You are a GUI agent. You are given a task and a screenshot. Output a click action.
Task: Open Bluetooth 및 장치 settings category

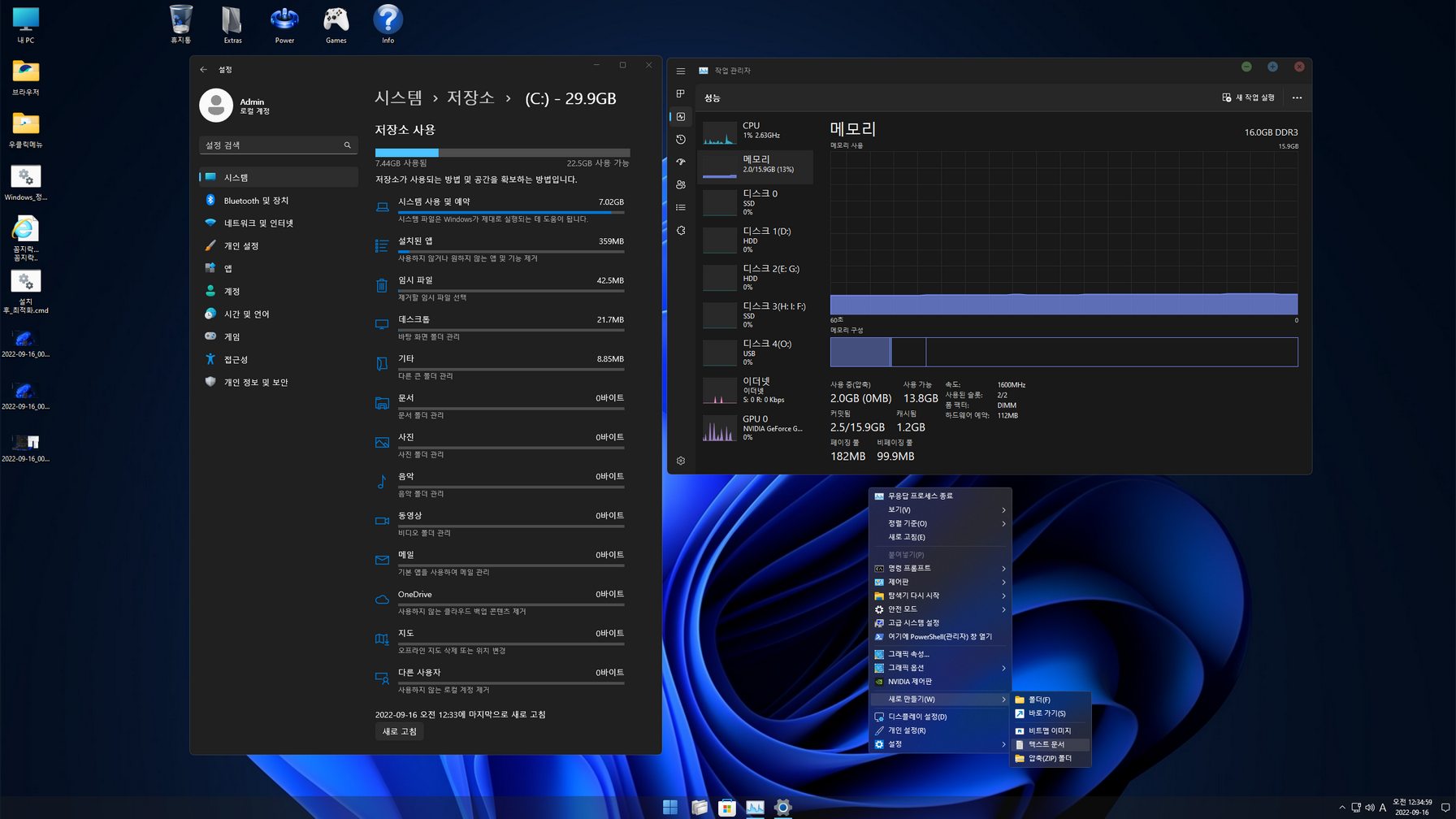(278, 200)
